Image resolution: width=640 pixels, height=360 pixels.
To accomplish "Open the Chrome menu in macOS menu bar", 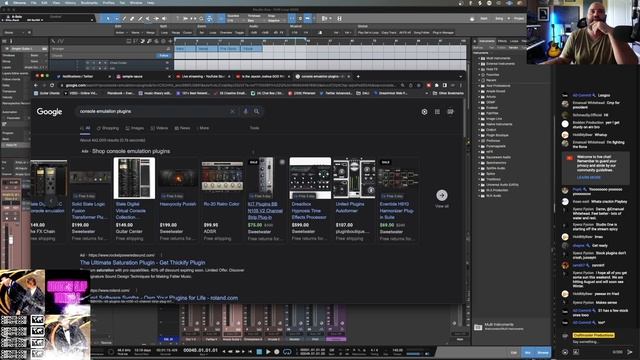I will (20, 3).
